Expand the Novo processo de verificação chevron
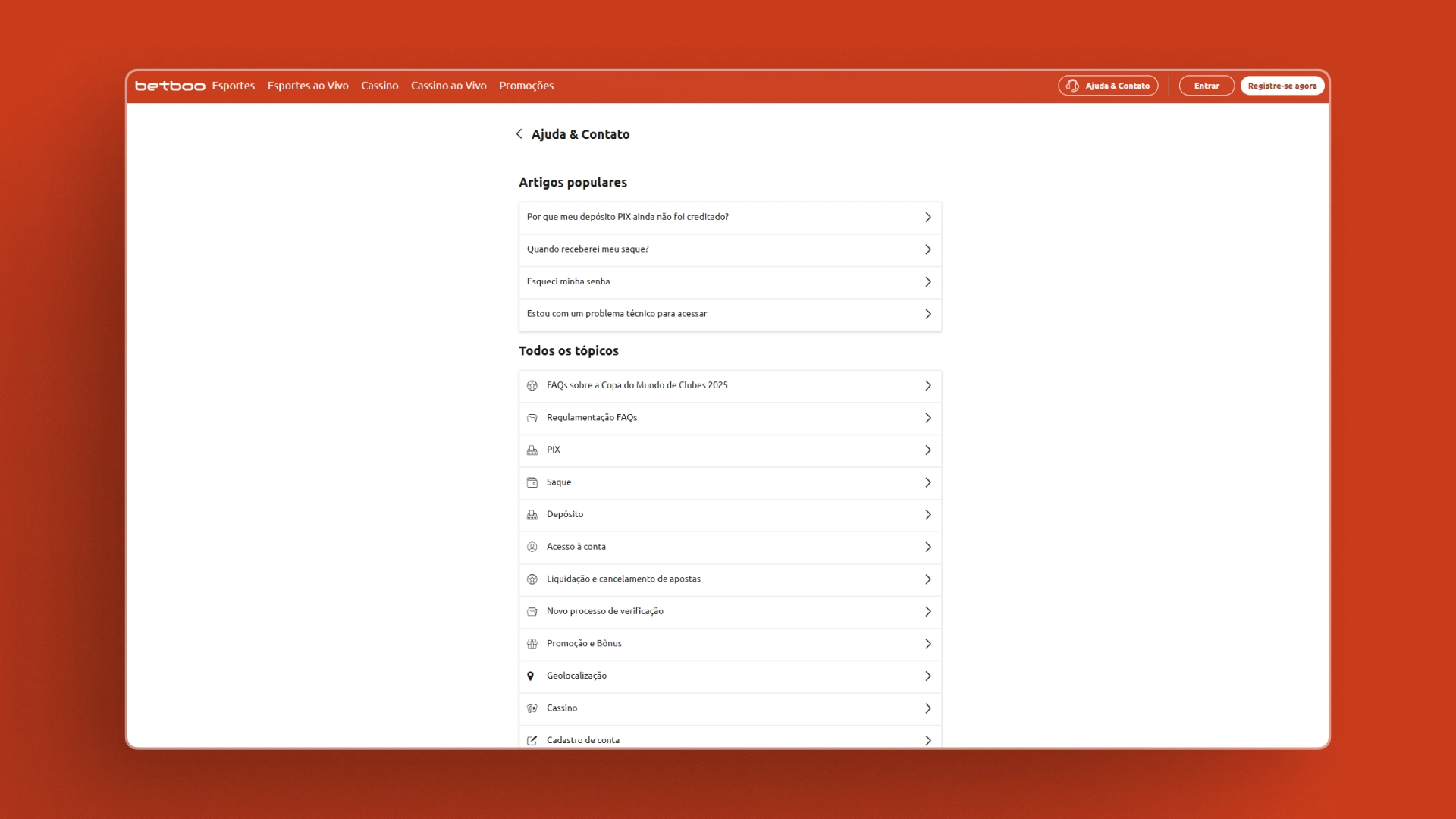 point(928,611)
